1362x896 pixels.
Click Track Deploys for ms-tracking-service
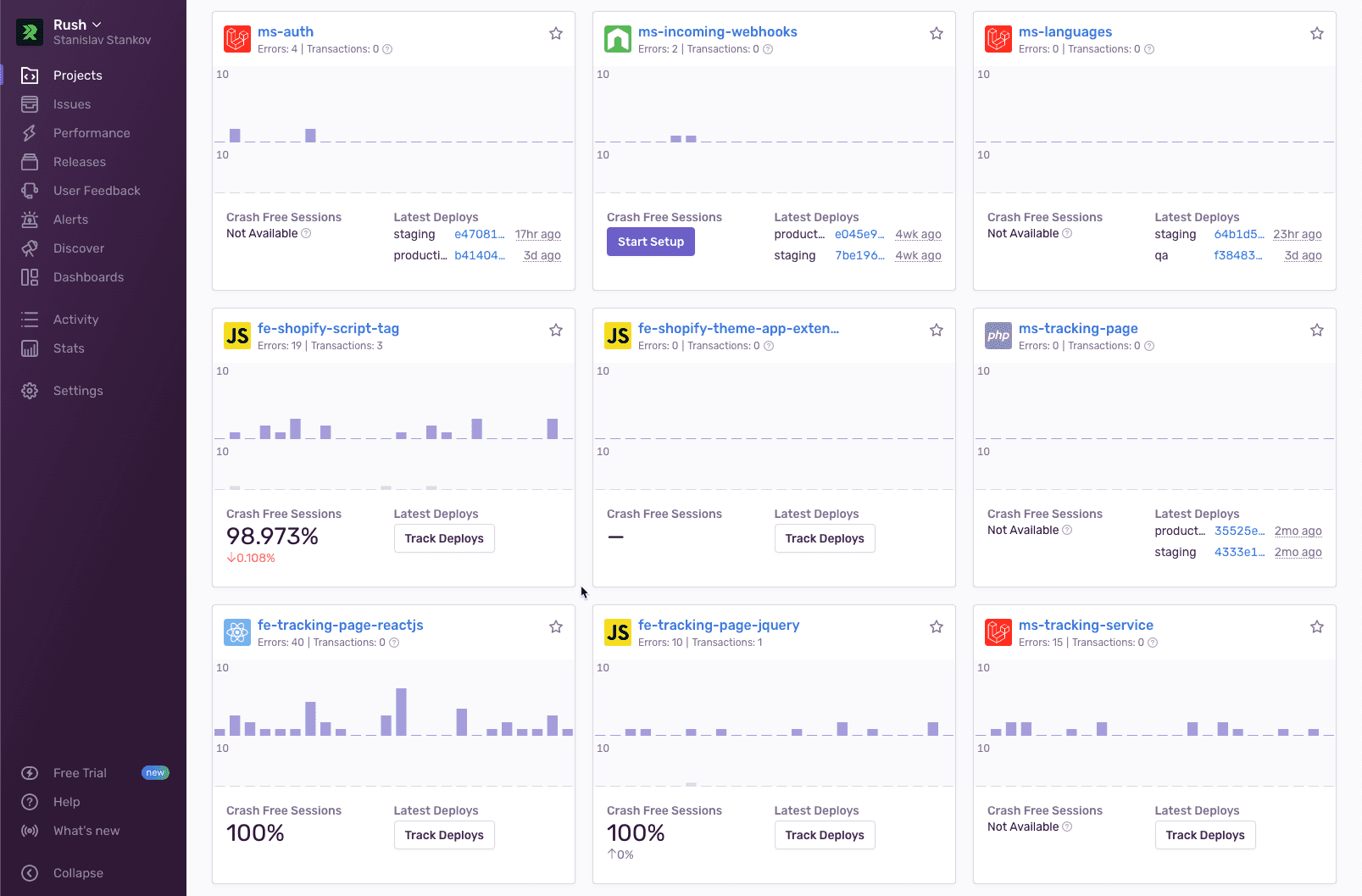tap(1204, 835)
